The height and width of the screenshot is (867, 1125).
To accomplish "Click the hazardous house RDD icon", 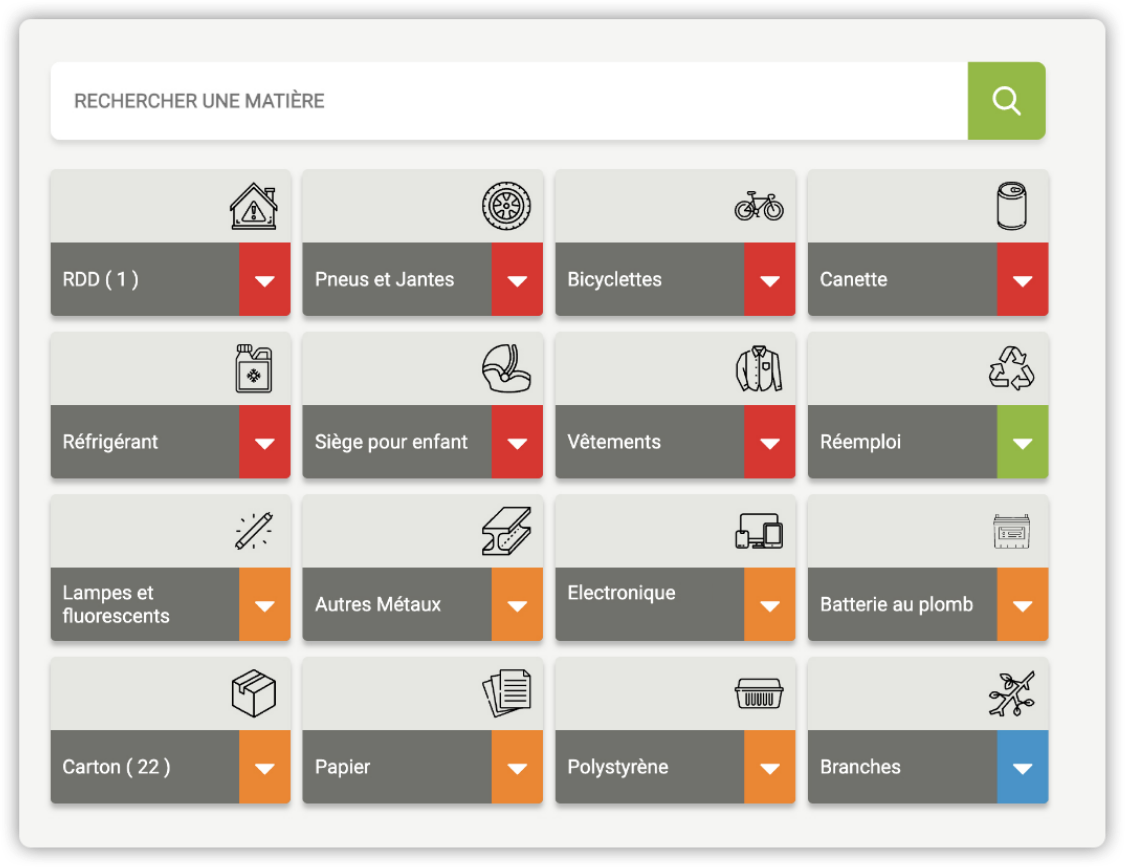I will point(253,206).
